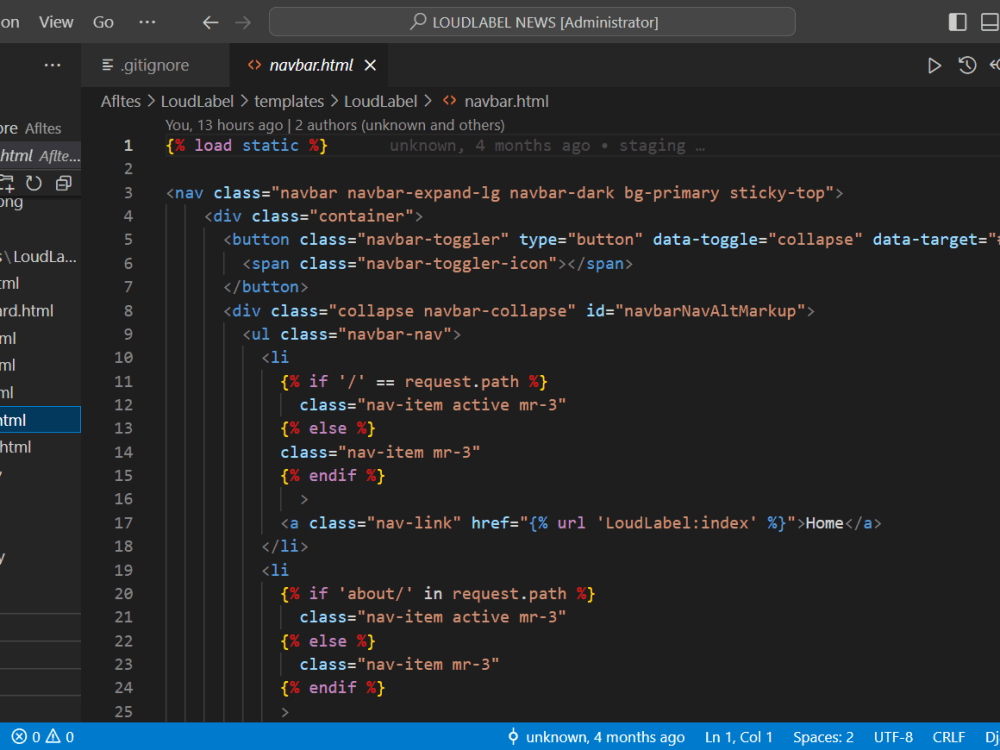The image size is (1000, 750).
Task: Click the UTF-8 encoding indicator
Action: point(893,737)
